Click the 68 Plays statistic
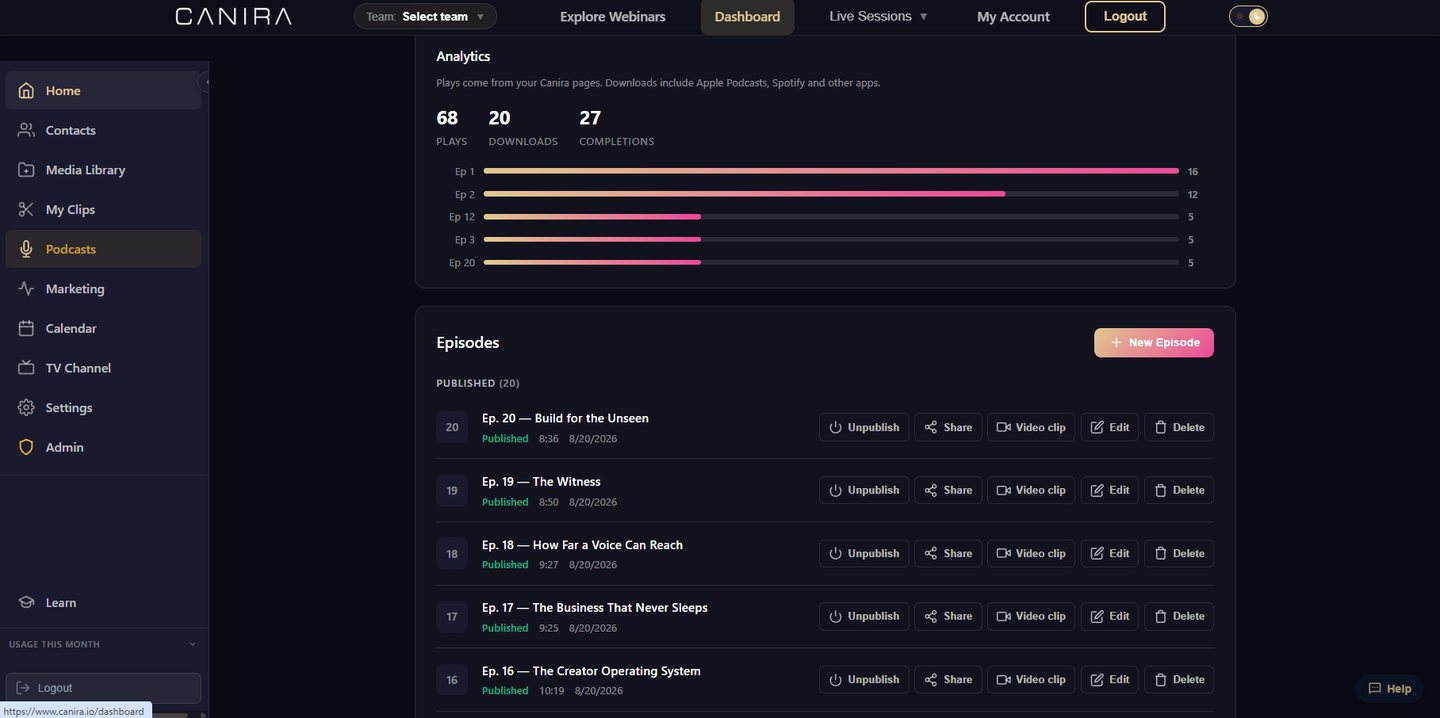The height and width of the screenshot is (718, 1440). [x=451, y=127]
